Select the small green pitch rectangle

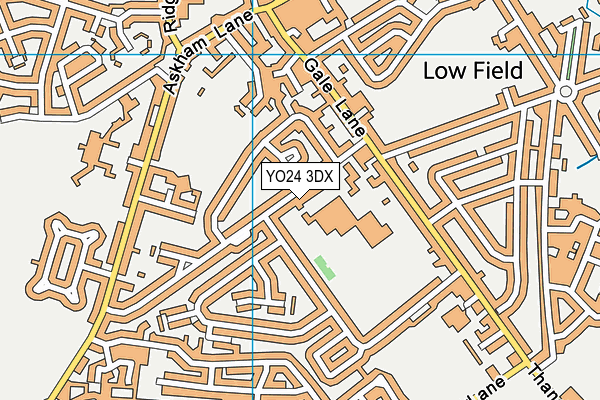[325, 268]
